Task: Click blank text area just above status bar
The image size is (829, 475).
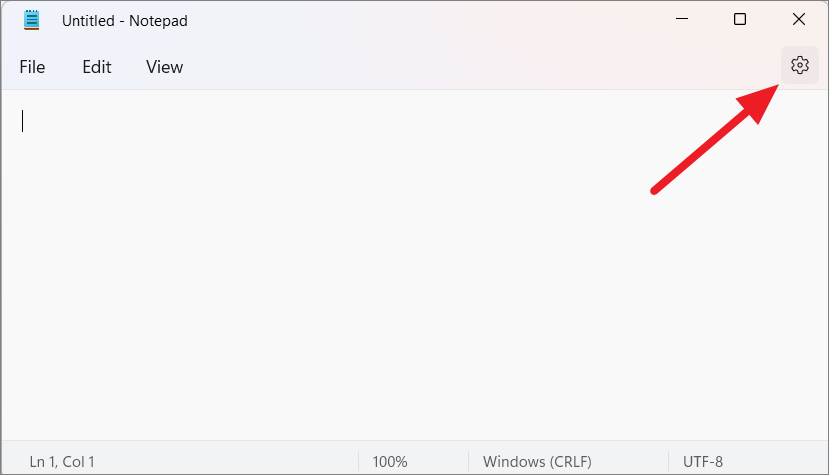Action: pyautogui.click(x=414, y=428)
